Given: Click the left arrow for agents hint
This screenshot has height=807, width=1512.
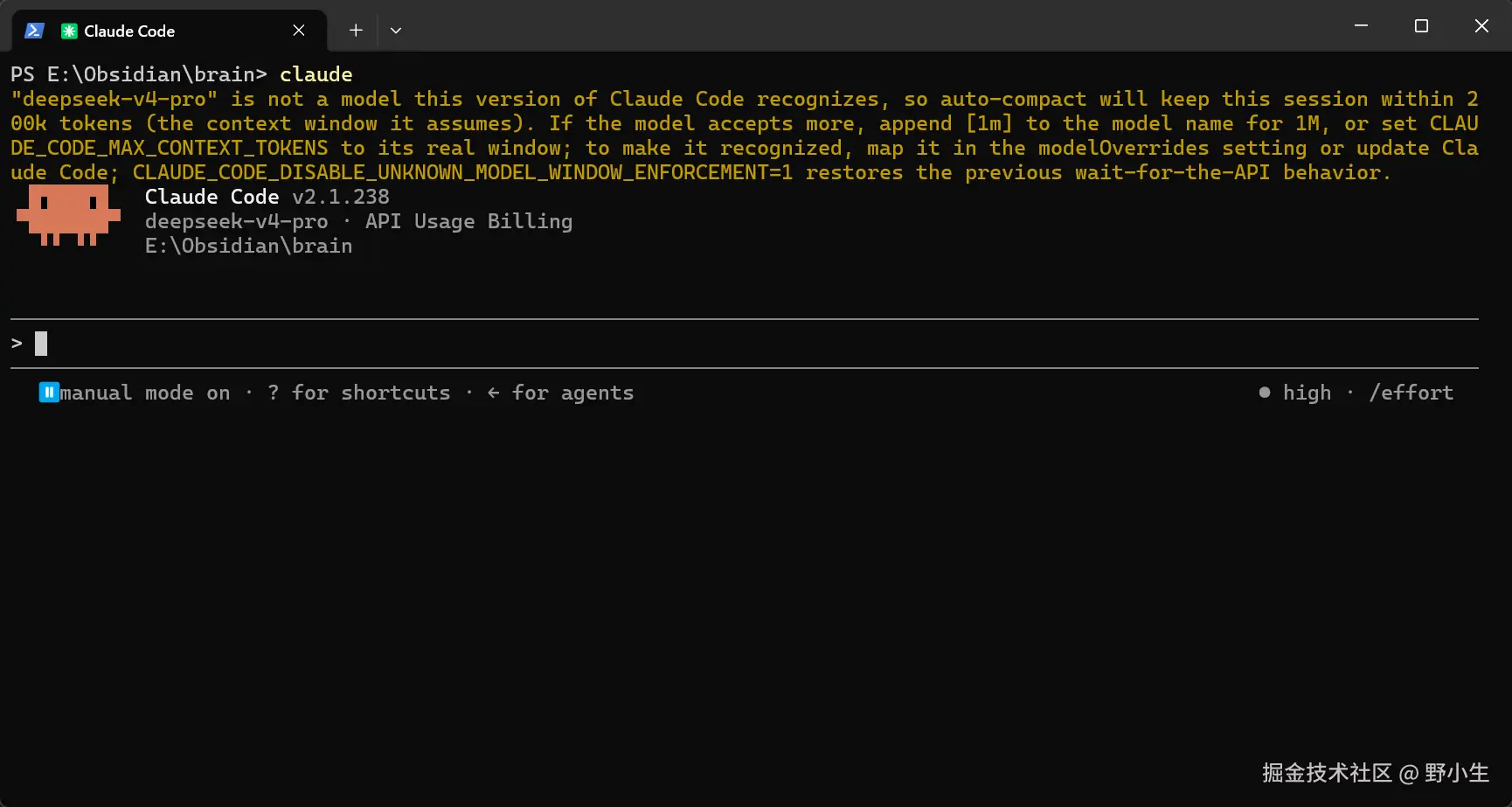Looking at the screenshot, I should (560, 393).
